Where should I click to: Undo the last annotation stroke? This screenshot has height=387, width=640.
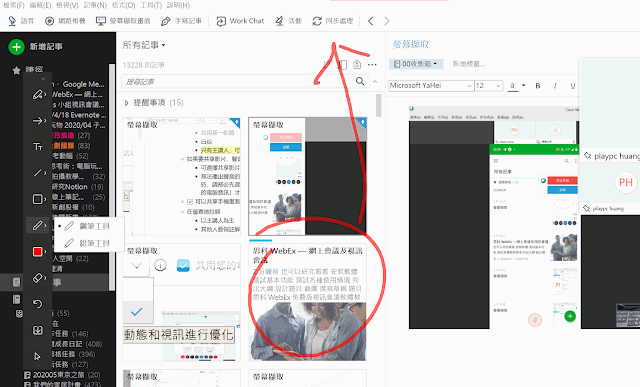pos(38,304)
